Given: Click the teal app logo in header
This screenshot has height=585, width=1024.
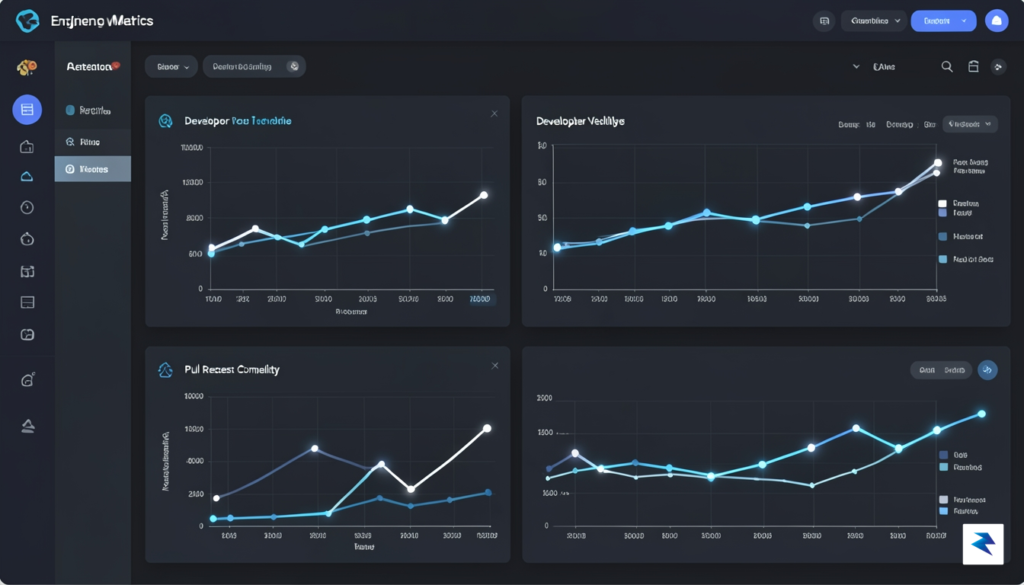Looking at the screenshot, I should (x=27, y=21).
